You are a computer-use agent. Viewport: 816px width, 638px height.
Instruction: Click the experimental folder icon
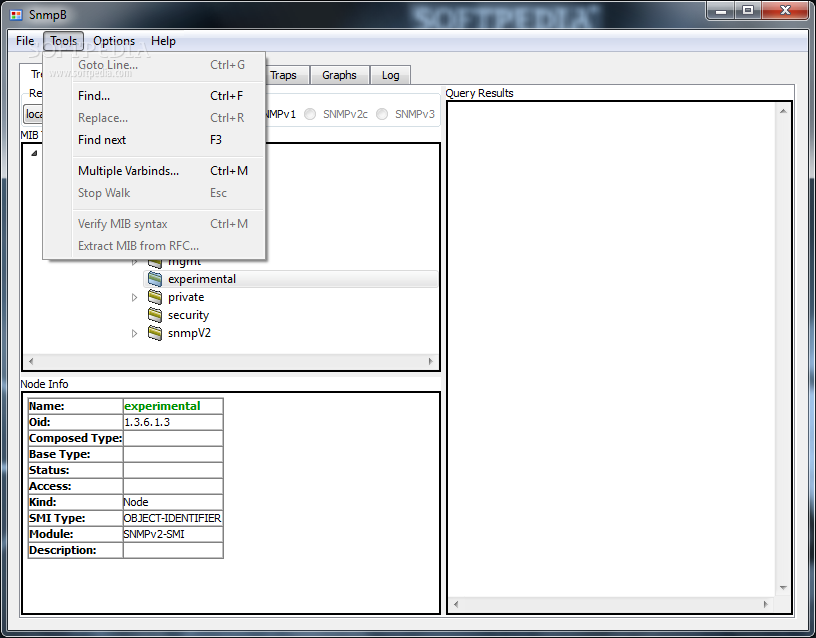(155, 279)
